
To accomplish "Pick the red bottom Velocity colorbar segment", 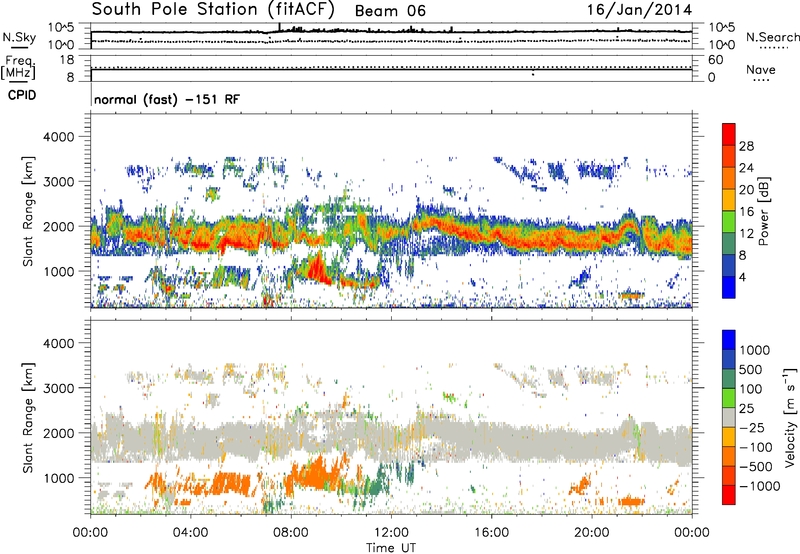I will [x=729, y=495].
